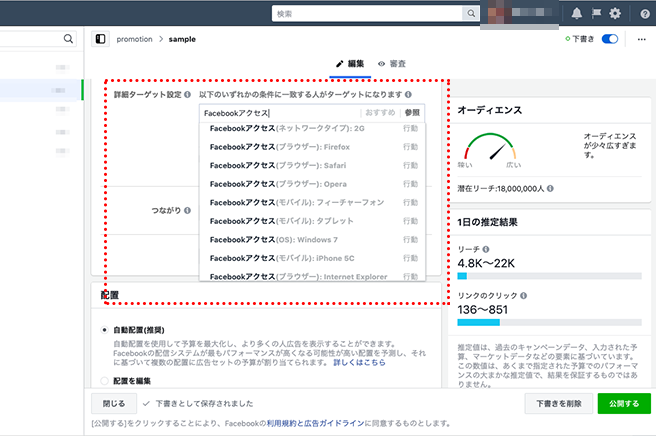Switch to the 編集 tab

[350, 64]
